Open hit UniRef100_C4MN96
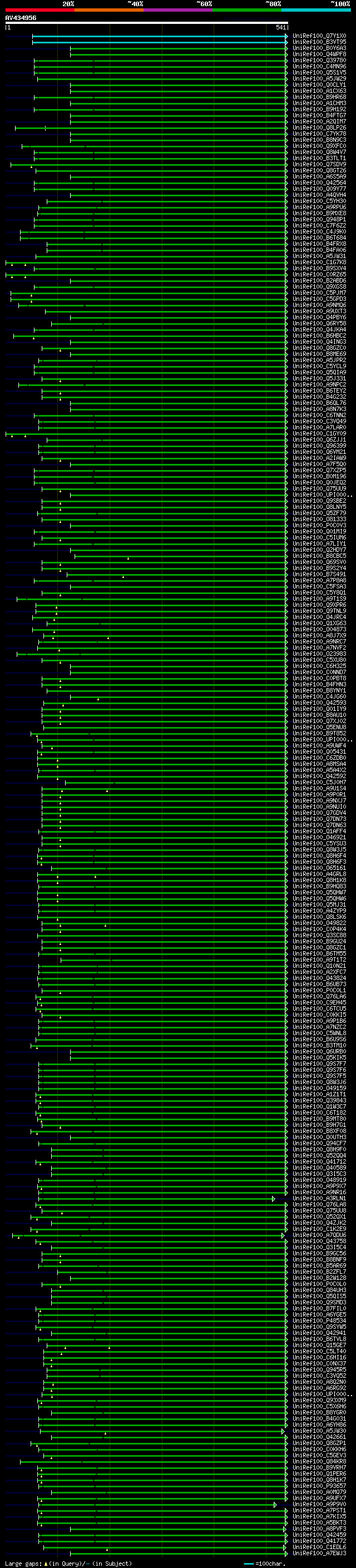The height and width of the screenshot is (1568, 356). click(x=319, y=66)
